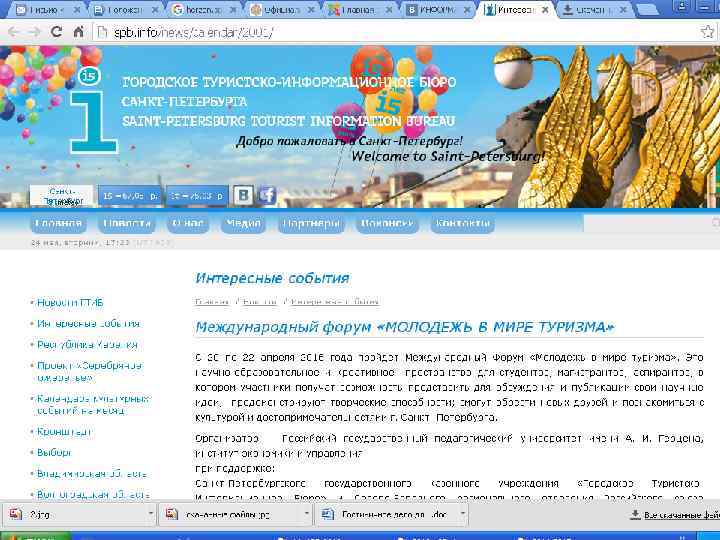Open sidebar link 'Республика Хакасия'

pos(87,345)
